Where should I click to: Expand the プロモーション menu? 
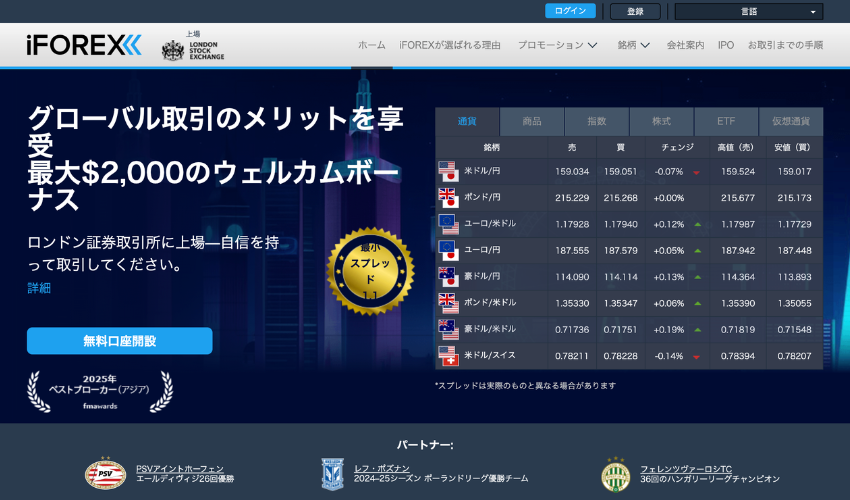pyautogui.click(x=557, y=45)
